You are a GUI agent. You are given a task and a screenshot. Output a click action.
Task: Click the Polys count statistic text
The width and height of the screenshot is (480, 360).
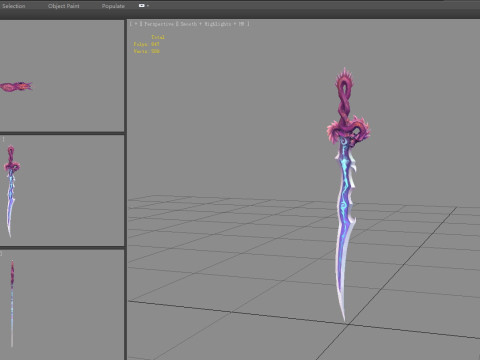[146, 44]
